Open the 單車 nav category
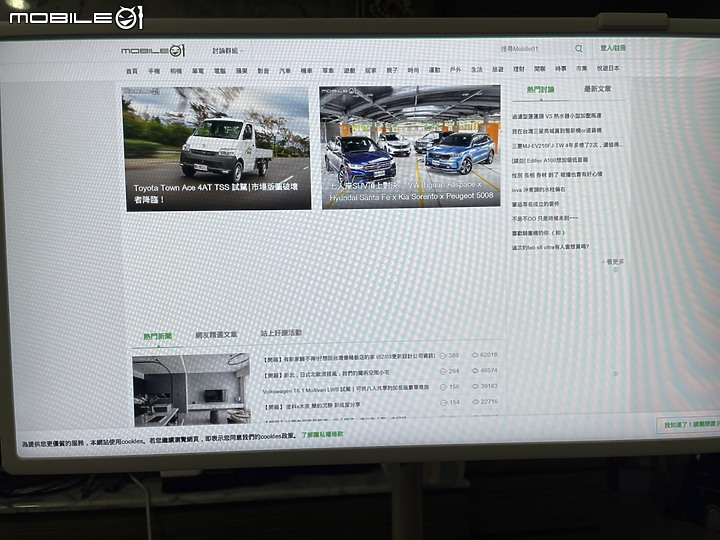The height and width of the screenshot is (540, 720). point(328,71)
